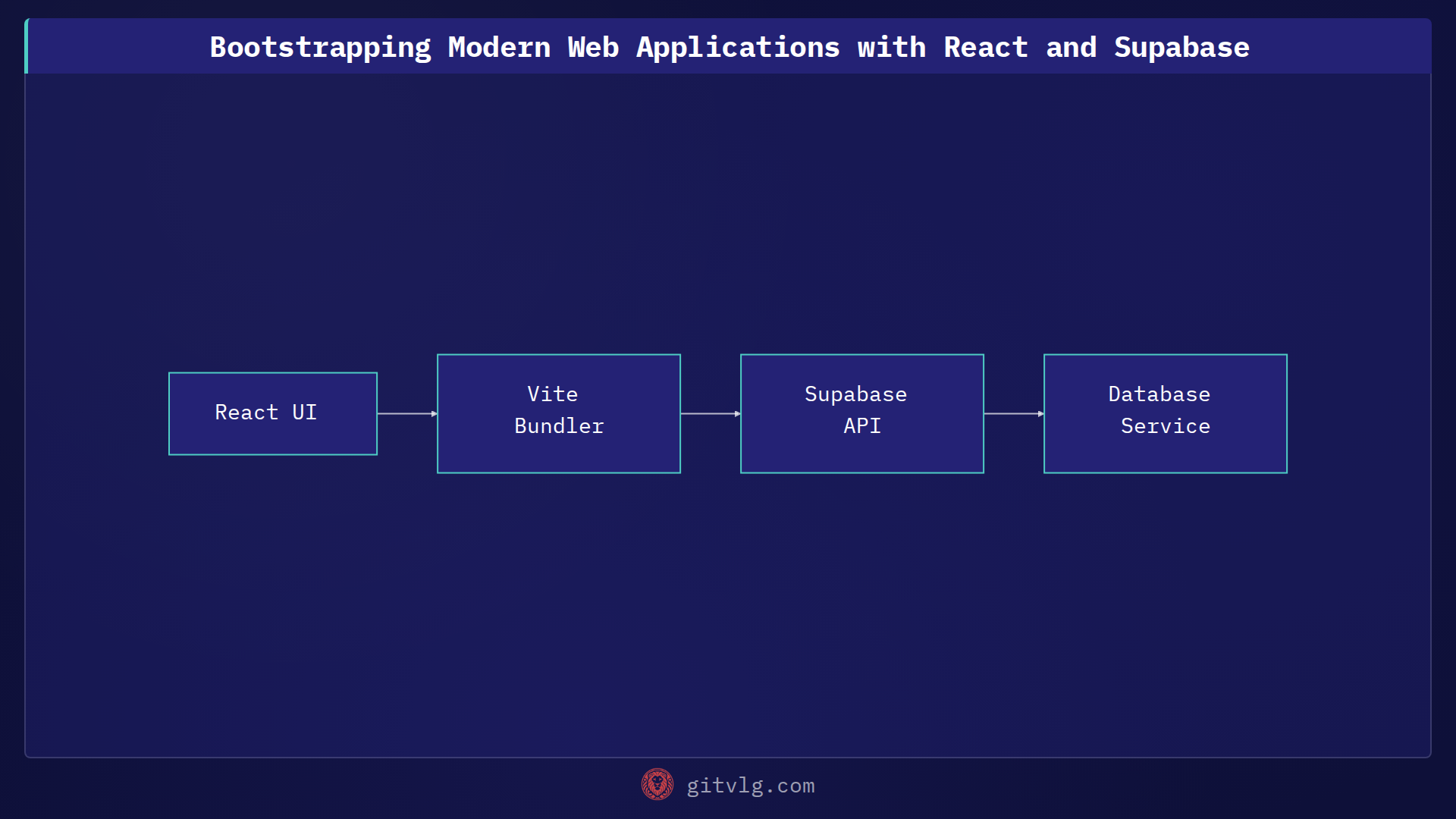Screen dimensions: 1456x819
Task: Click the lion logo icon
Action: tap(657, 784)
